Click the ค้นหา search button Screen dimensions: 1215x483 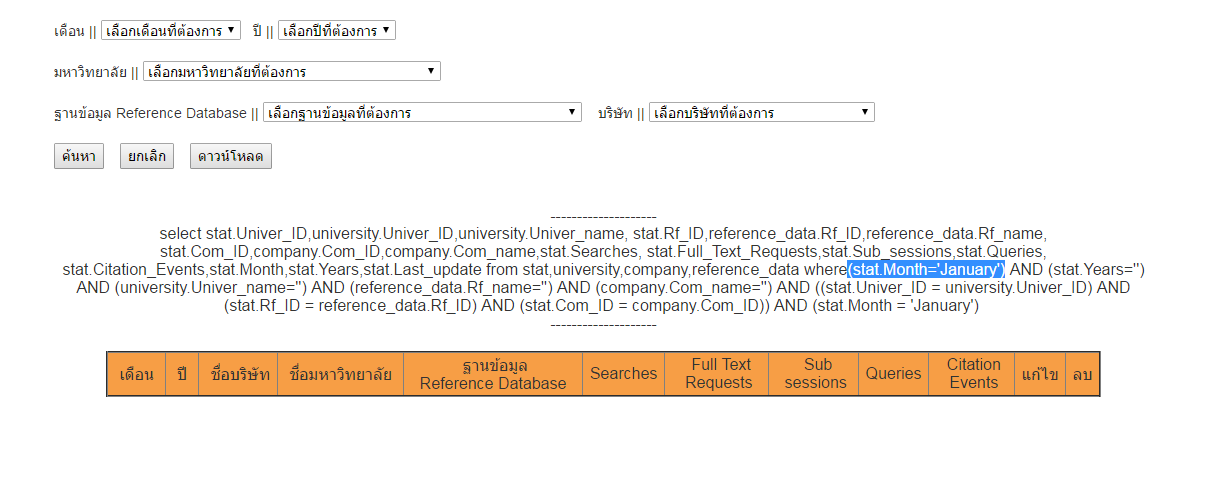point(78,156)
